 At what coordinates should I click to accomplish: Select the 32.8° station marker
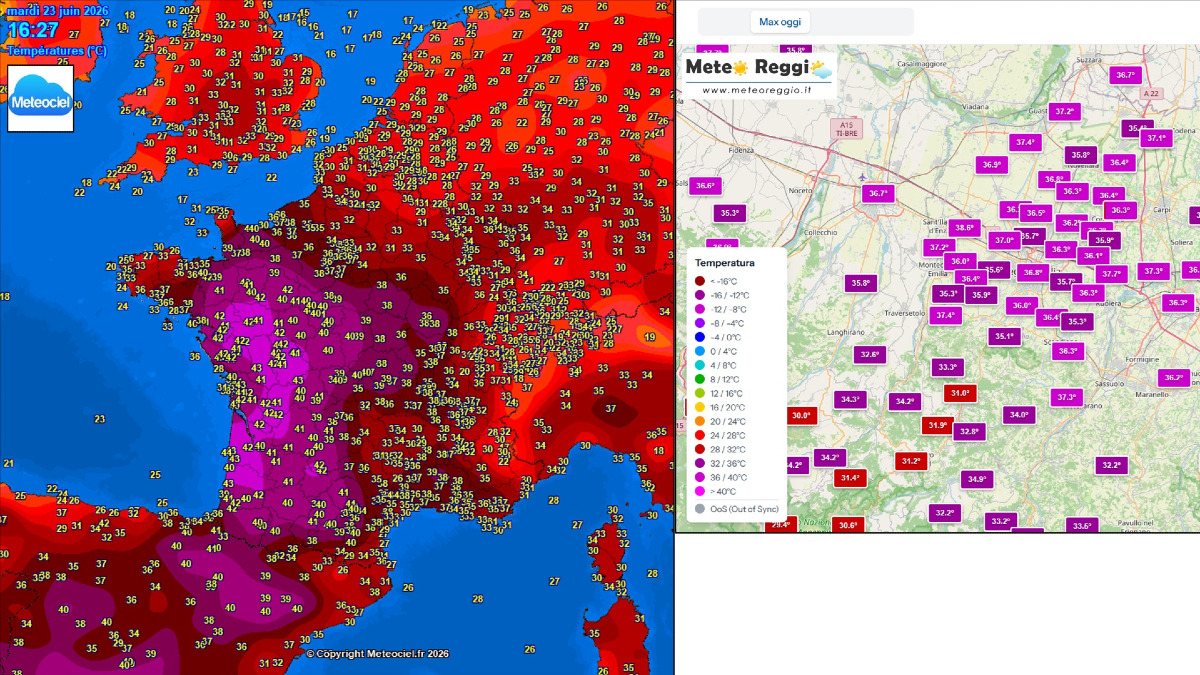click(968, 432)
